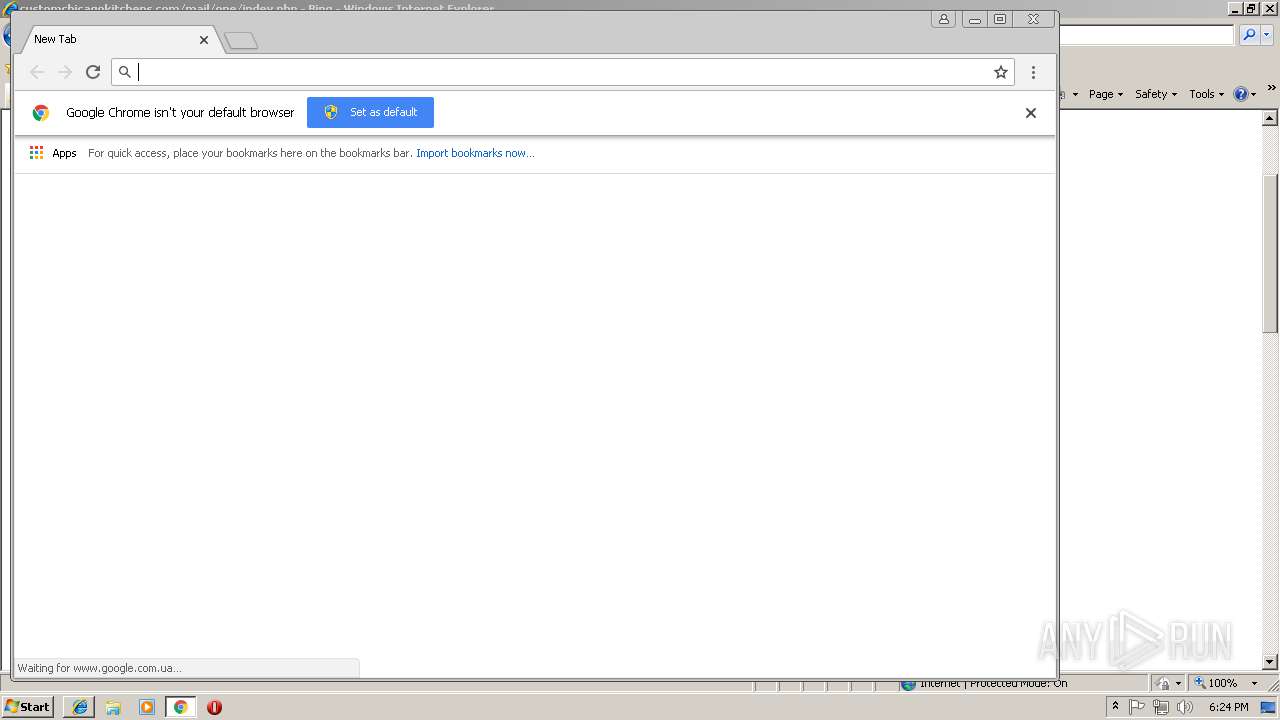Screen dimensions: 1280x720
Task: Open the Internet Explorer zoom level dropdown
Action: [x=1254, y=683]
